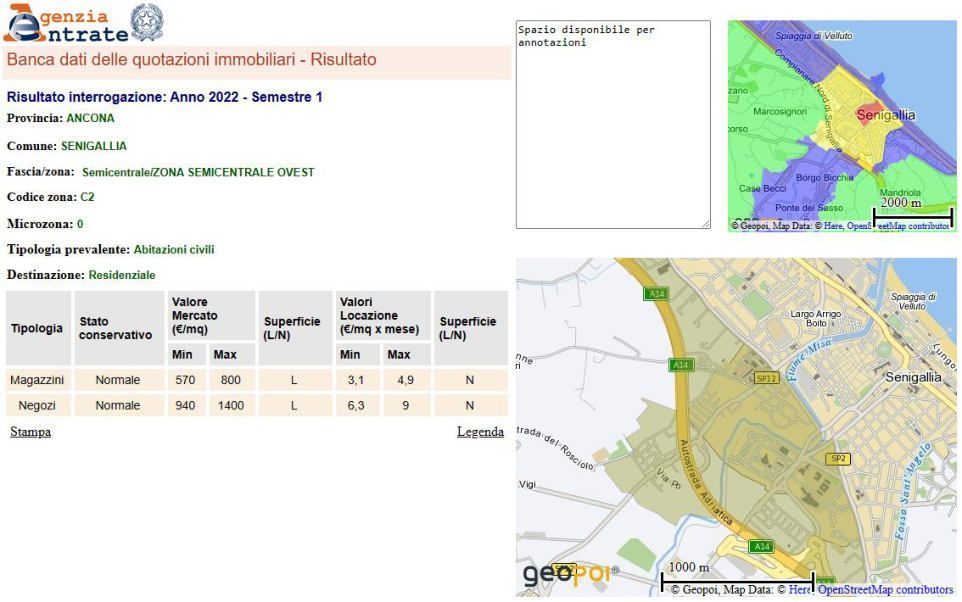Image resolution: width=962 pixels, height=602 pixels.
Task: Click Magazzini rental maximum 4,9
Action: tap(406, 380)
